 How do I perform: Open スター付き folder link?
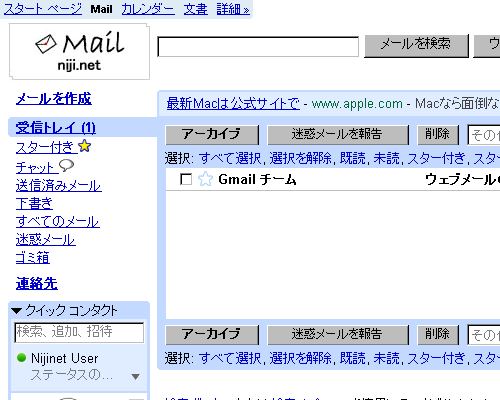point(46,147)
